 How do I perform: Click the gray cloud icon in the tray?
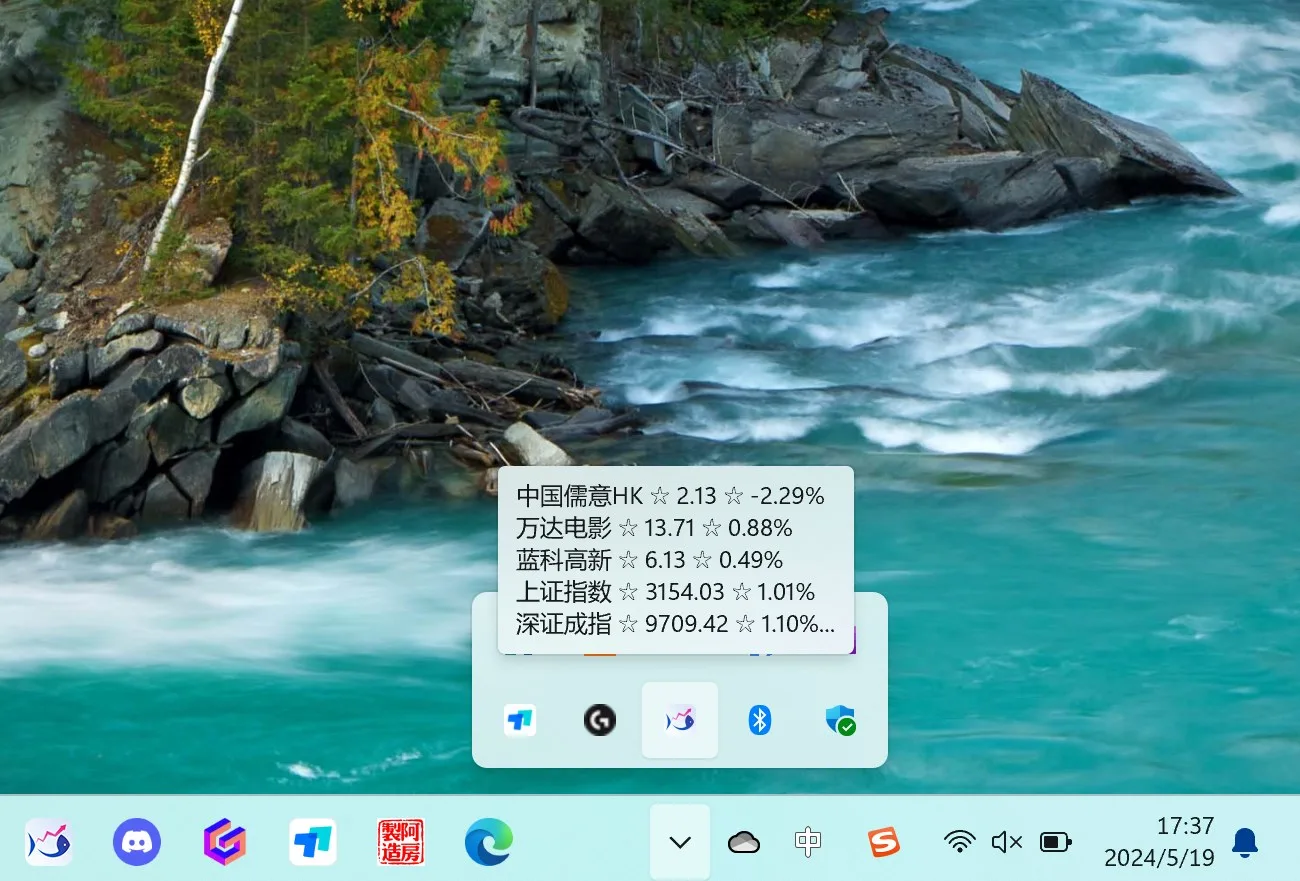coord(744,842)
